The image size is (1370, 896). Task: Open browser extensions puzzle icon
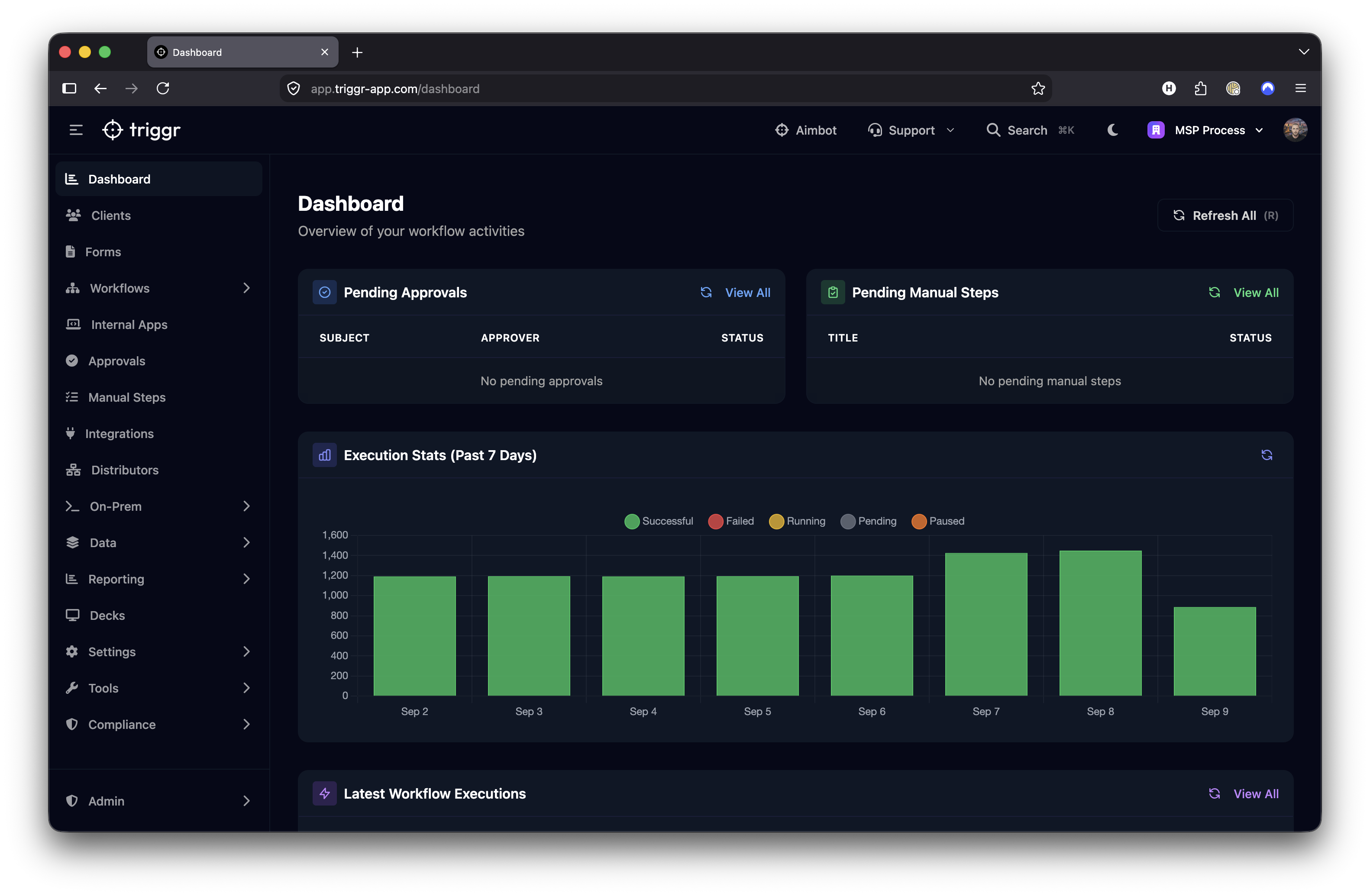[x=1200, y=88]
